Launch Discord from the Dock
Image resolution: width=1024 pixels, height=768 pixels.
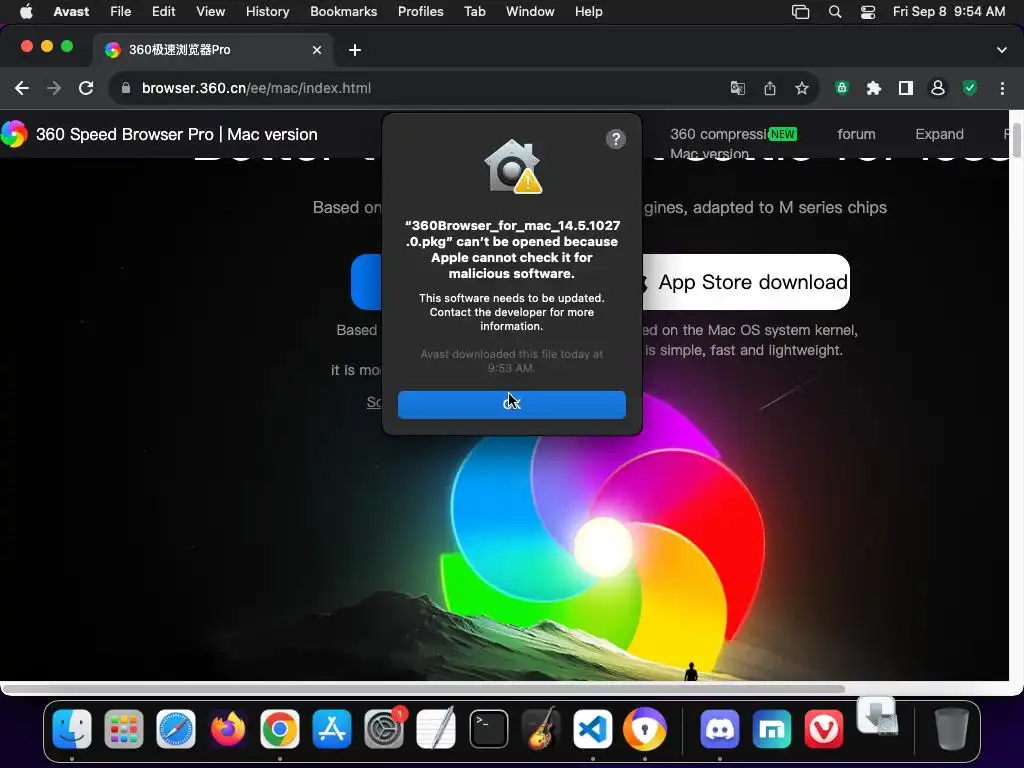[720, 729]
